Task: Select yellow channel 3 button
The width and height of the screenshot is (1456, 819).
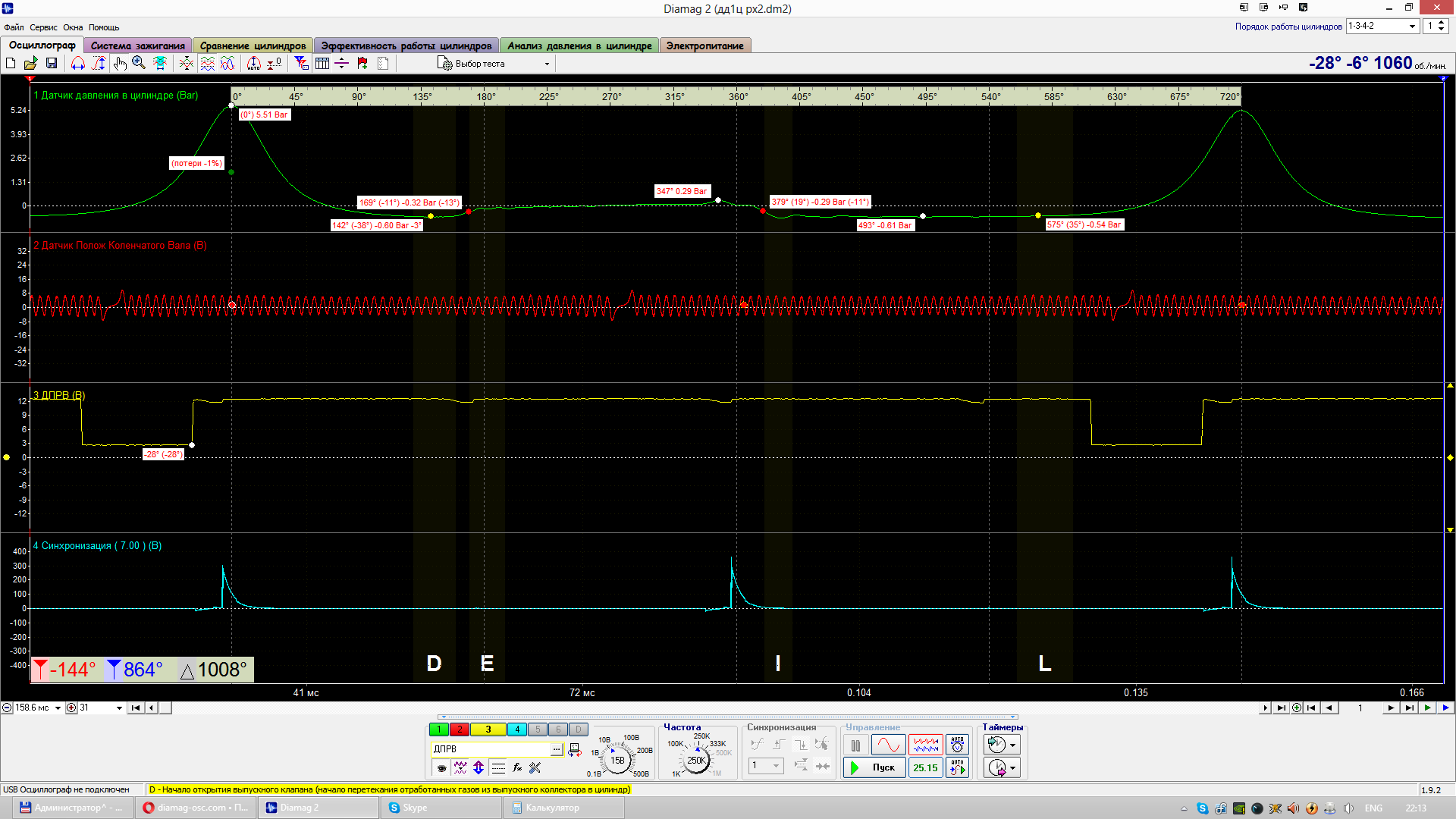Action: pyautogui.click(x=488, y=730)
